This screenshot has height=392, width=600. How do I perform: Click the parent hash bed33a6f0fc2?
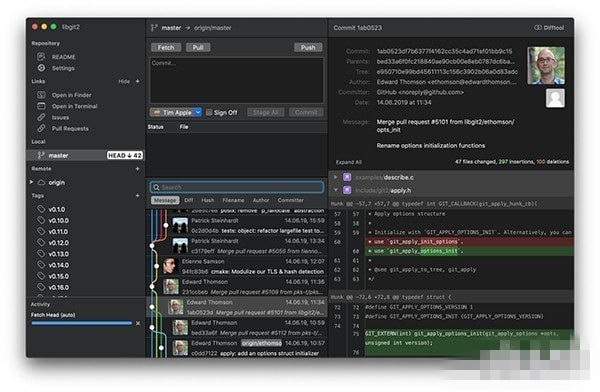(x=445, y=61)
